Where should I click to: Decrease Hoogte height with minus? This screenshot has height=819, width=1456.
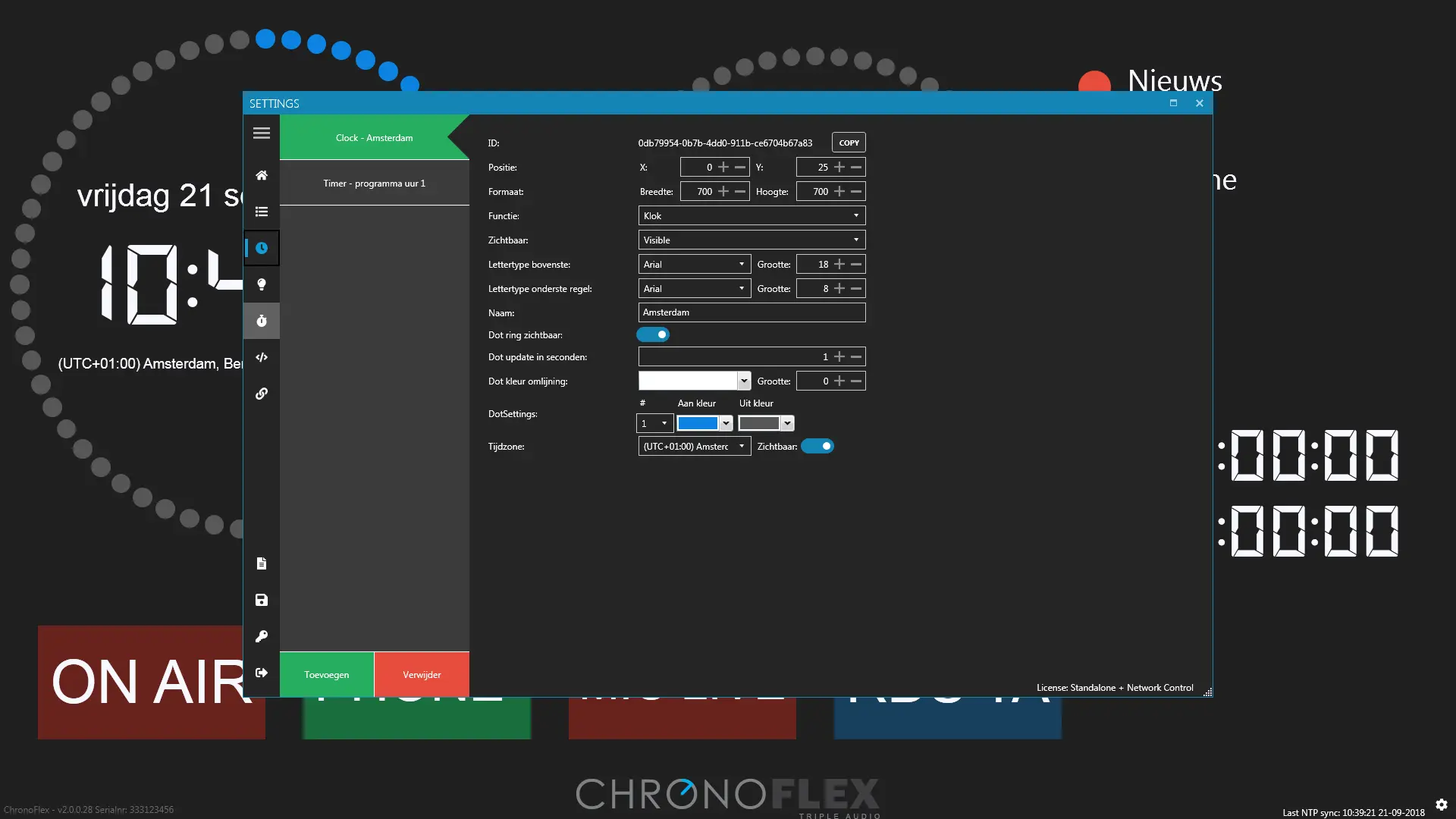[x=856, y=191]
